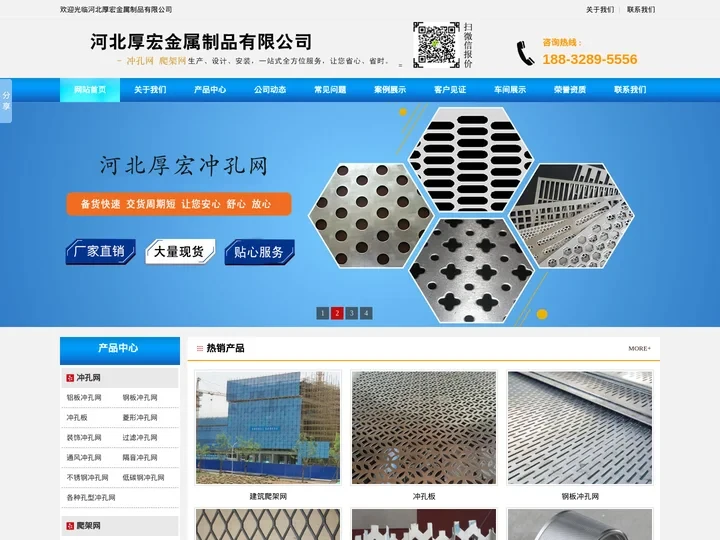Click hotline number 188-3289-5556

(x=590, y=59)
